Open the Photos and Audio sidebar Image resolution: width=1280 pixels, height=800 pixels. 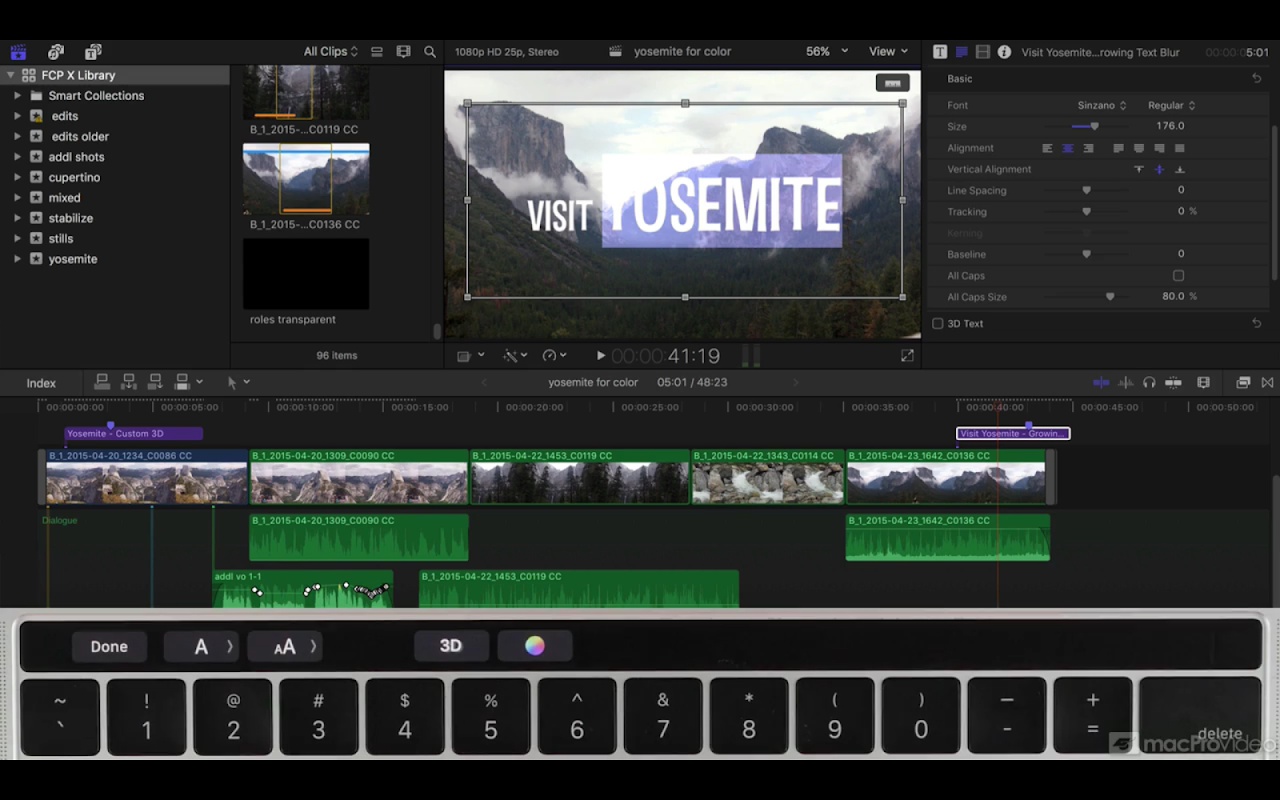click(x=56, y=52)
